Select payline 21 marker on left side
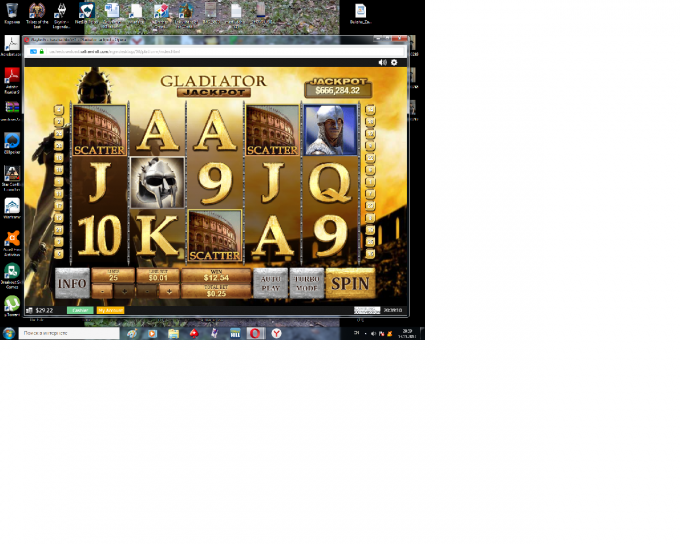The width and height of the screenshot is (680, 544). pyautogui.click(x=59, y=230)
